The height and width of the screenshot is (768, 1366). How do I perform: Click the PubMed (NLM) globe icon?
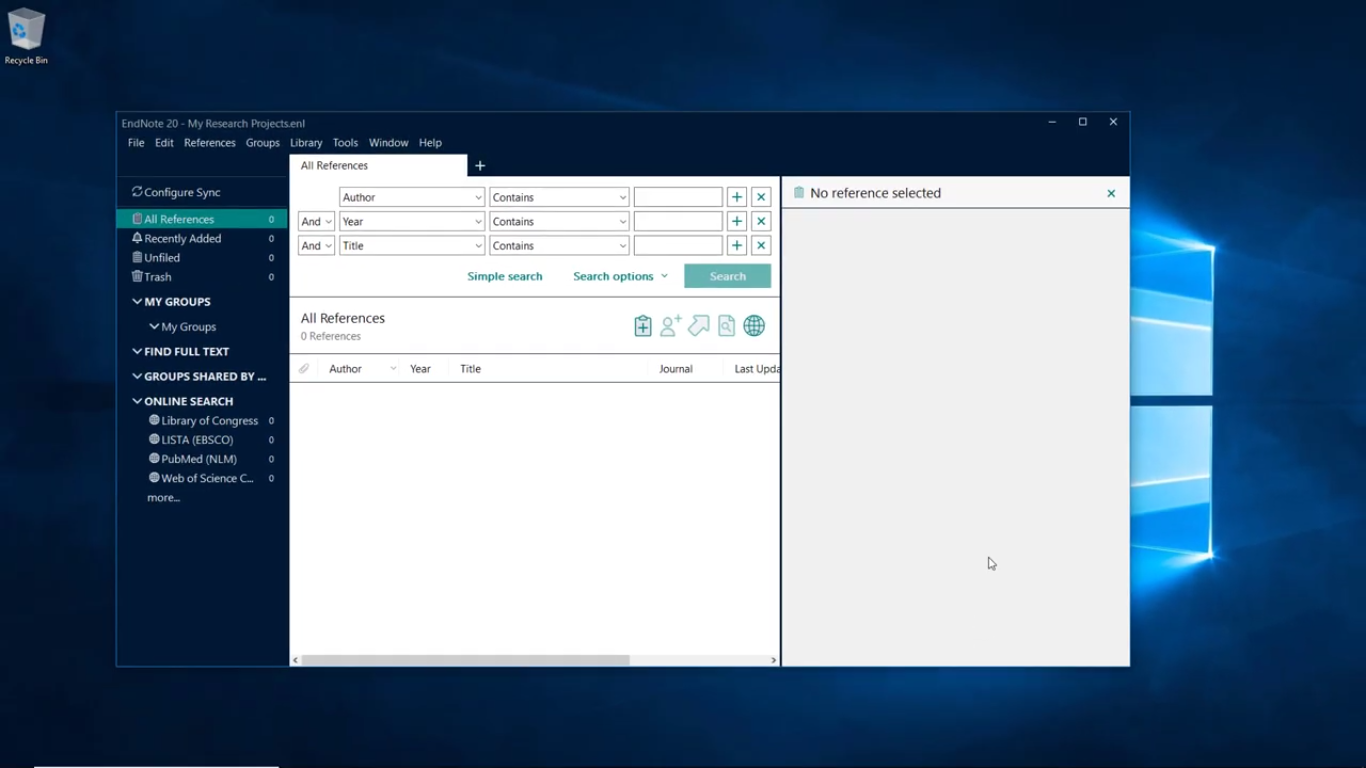pos(154,458)
